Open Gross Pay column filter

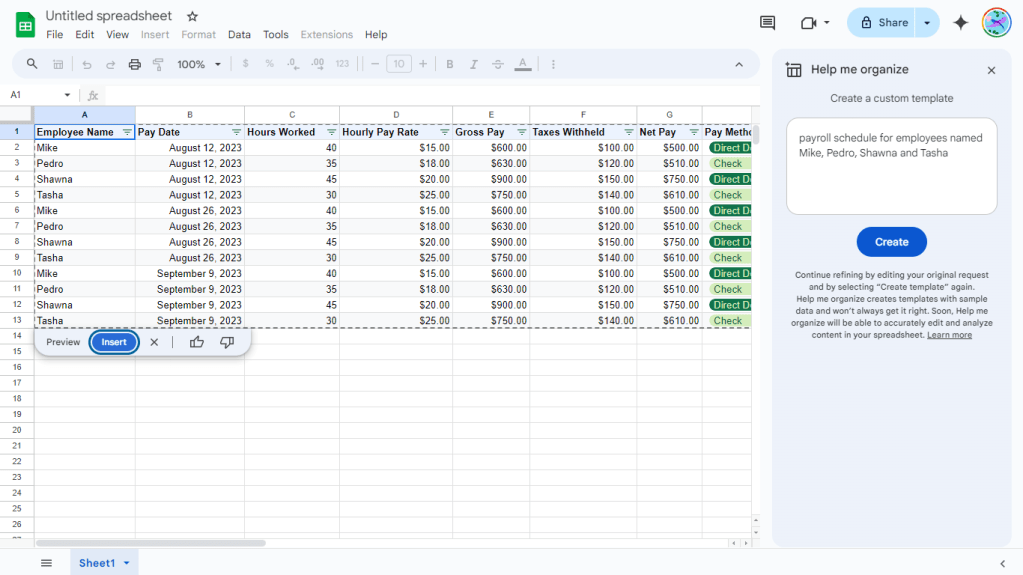pos(521,132)
